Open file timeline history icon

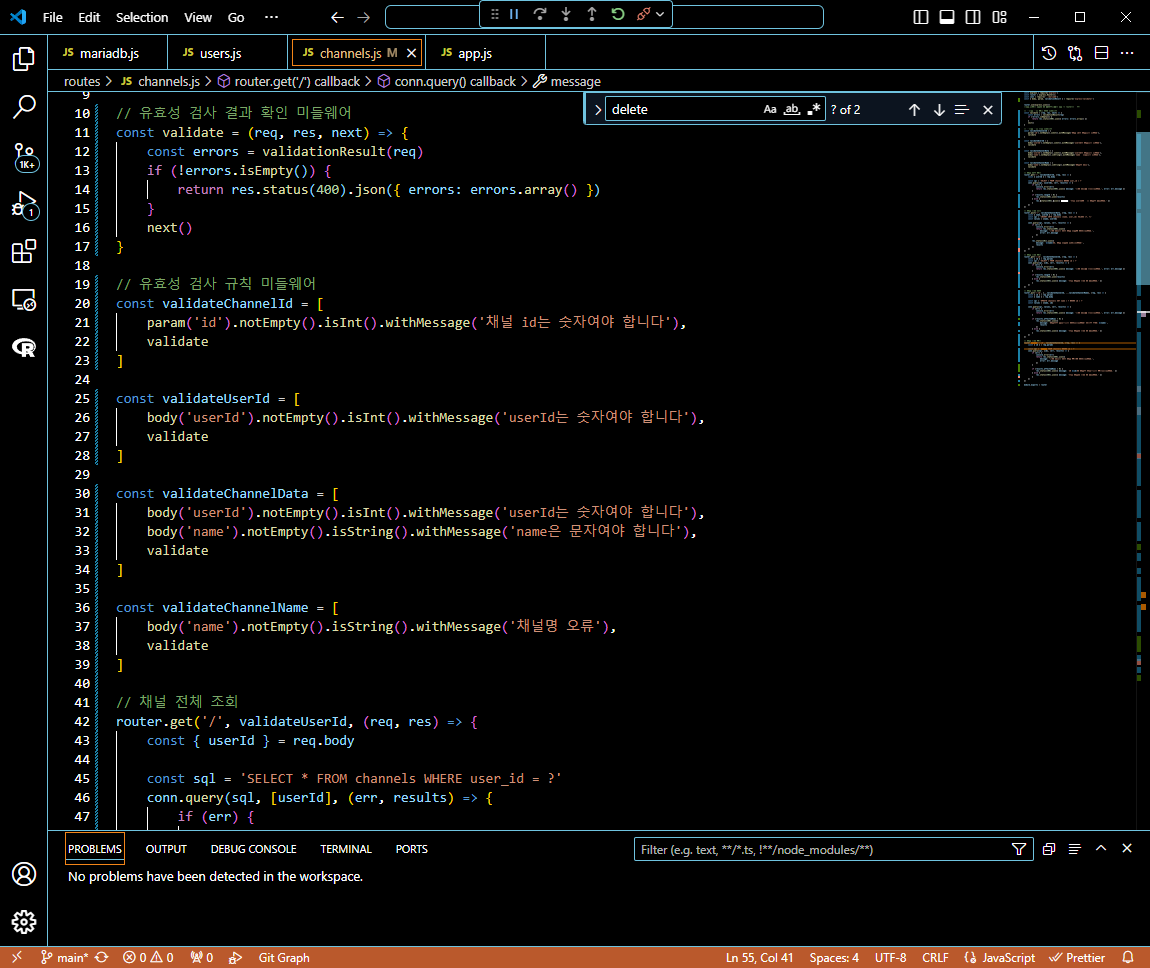pyautogui.click(x=1049, y=53)
